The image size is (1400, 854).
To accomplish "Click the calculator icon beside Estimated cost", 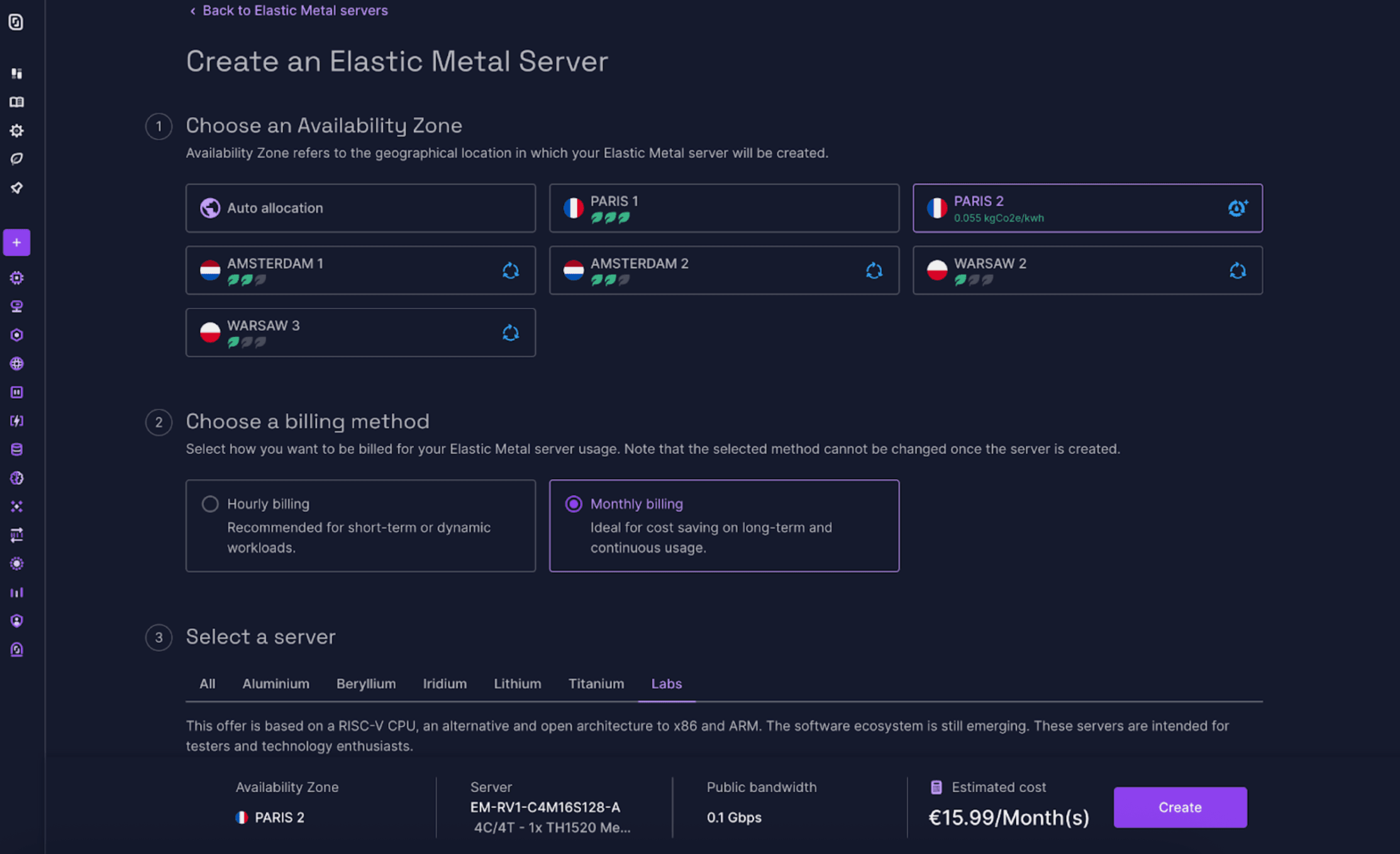I will (936, 787).
